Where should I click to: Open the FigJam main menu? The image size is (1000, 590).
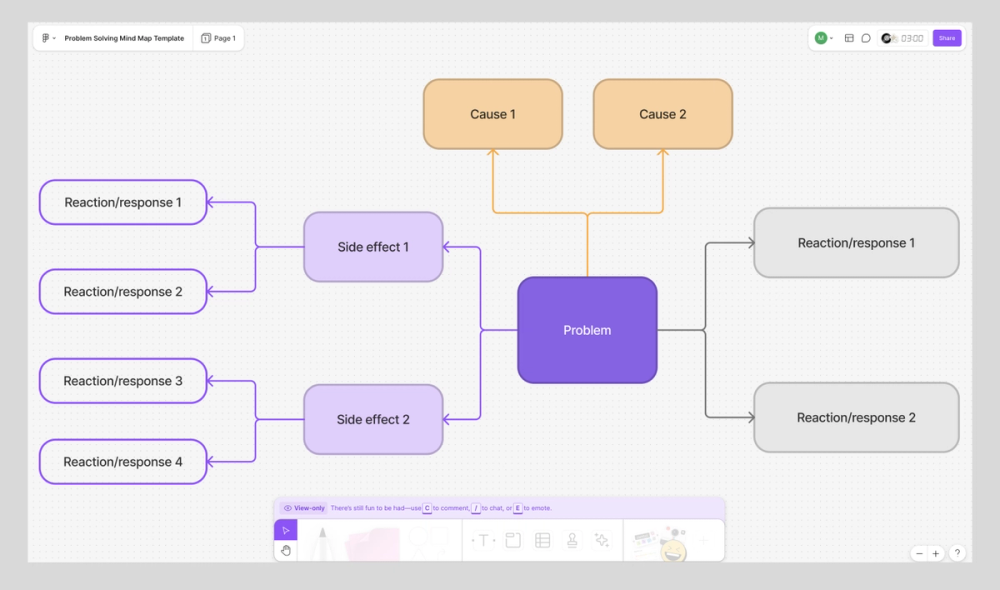[45, 37]
